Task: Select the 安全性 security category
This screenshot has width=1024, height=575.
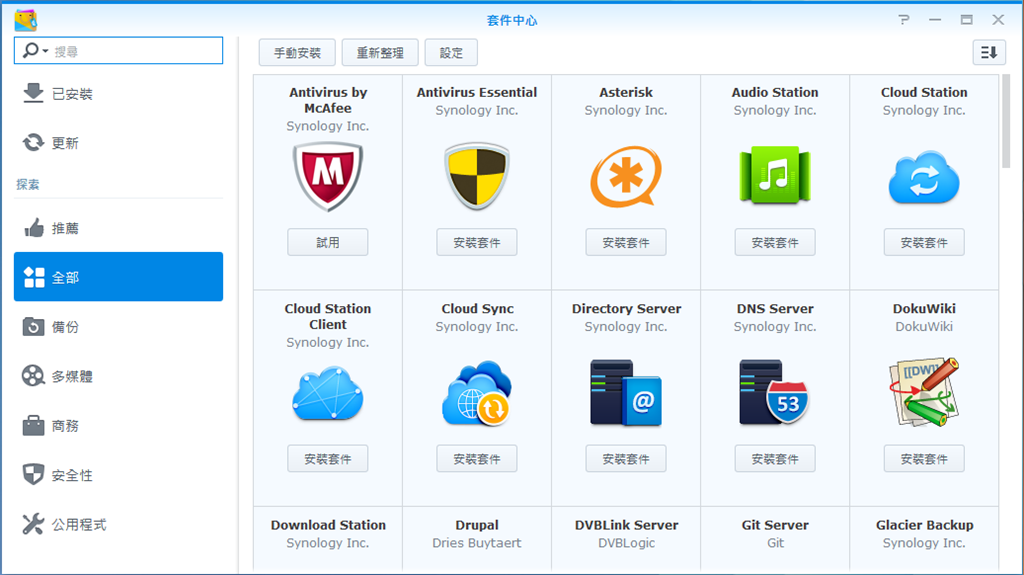Action: click(x=118, y=475)
